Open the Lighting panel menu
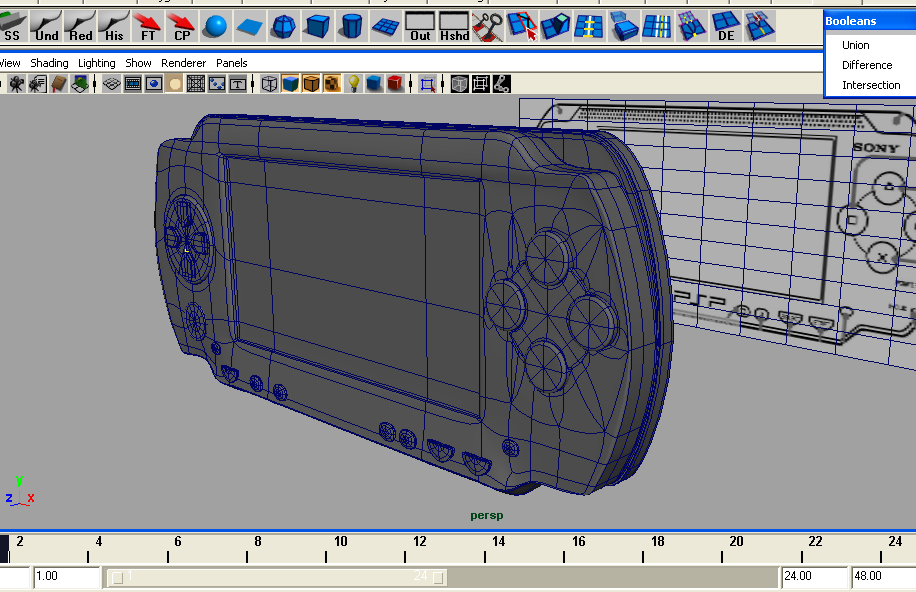The height and width of the screenshot is (592, 916). coord(97,63)
